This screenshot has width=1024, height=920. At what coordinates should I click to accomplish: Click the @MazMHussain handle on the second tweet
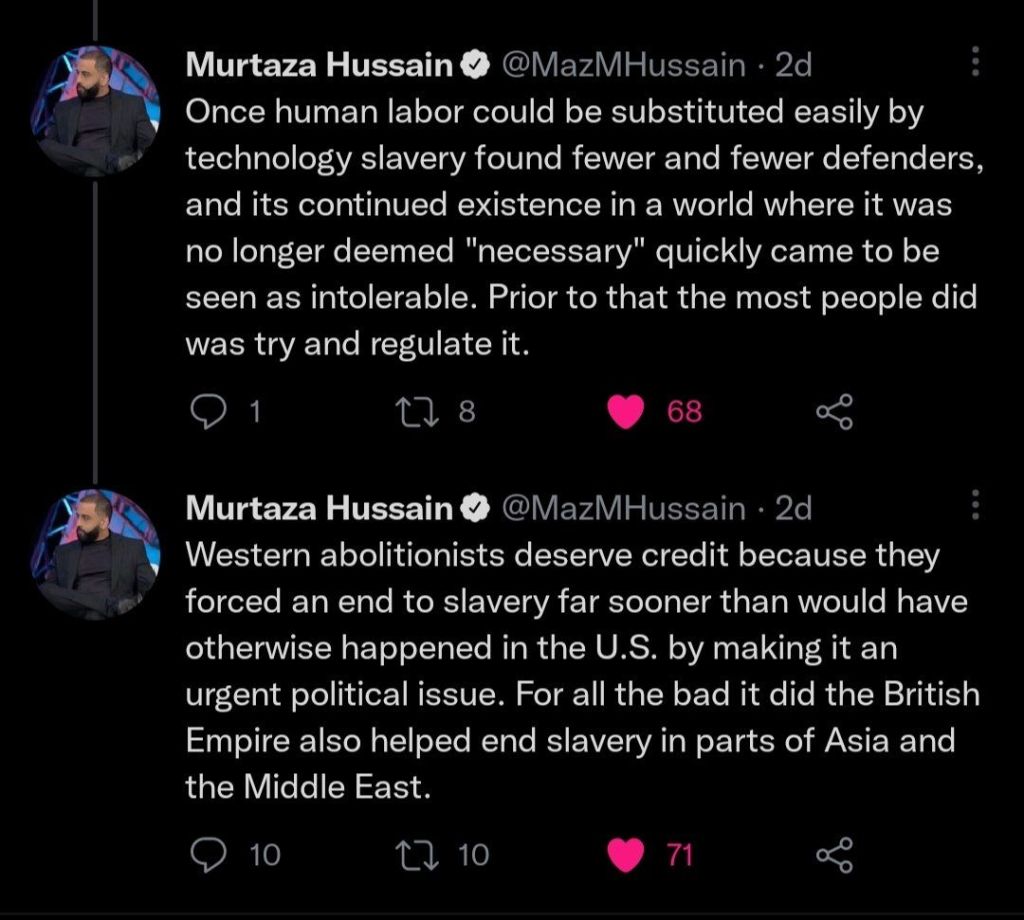[622, 509]
